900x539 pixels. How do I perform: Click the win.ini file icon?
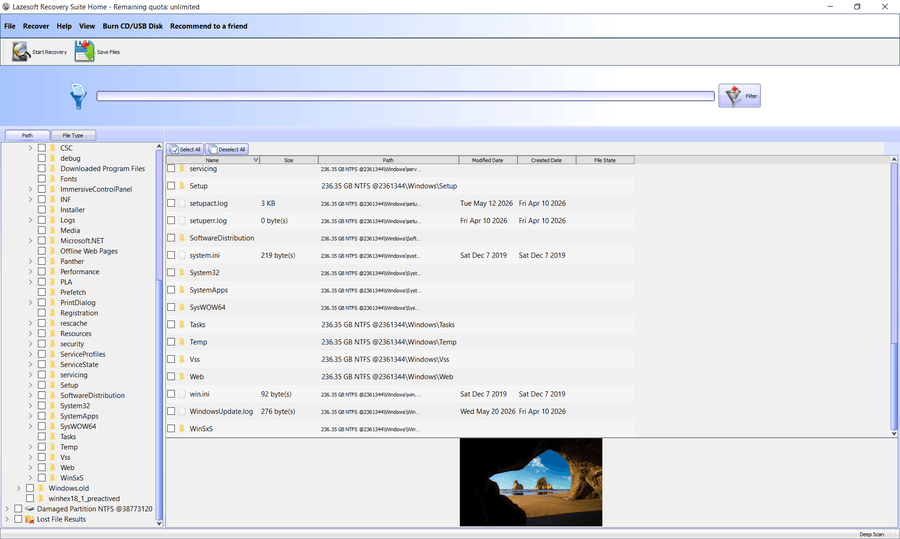[182, 394]
